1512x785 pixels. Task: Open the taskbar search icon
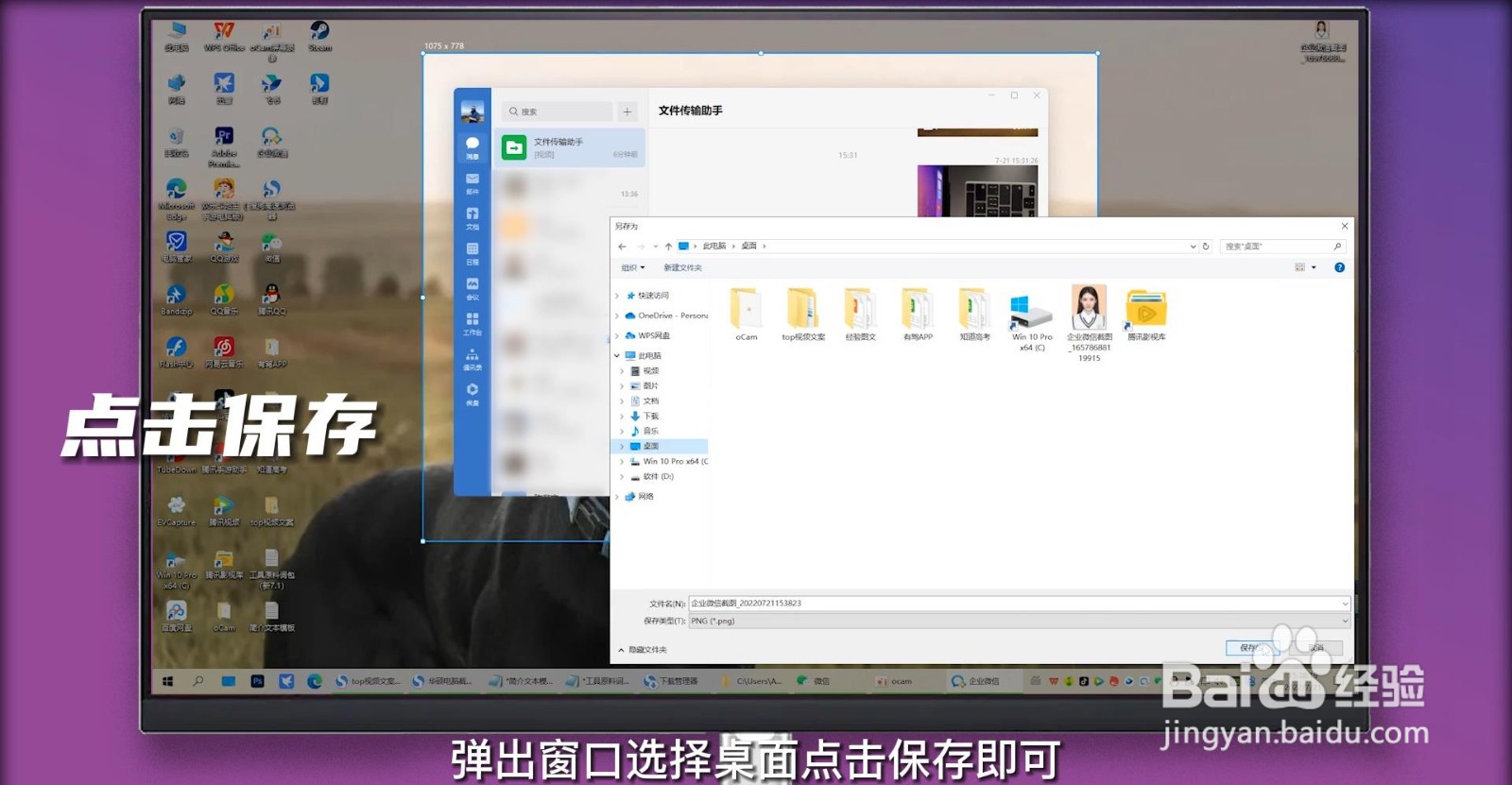point(198,681)
